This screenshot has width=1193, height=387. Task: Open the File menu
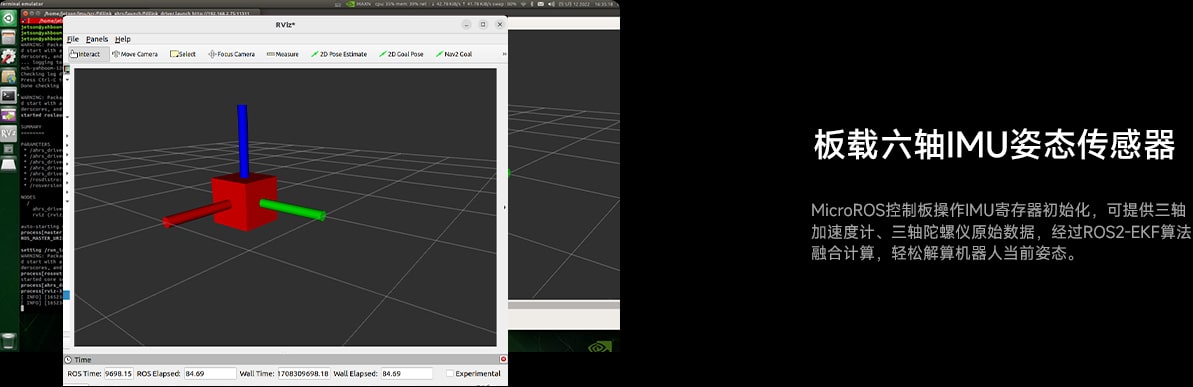pos(73,39)
